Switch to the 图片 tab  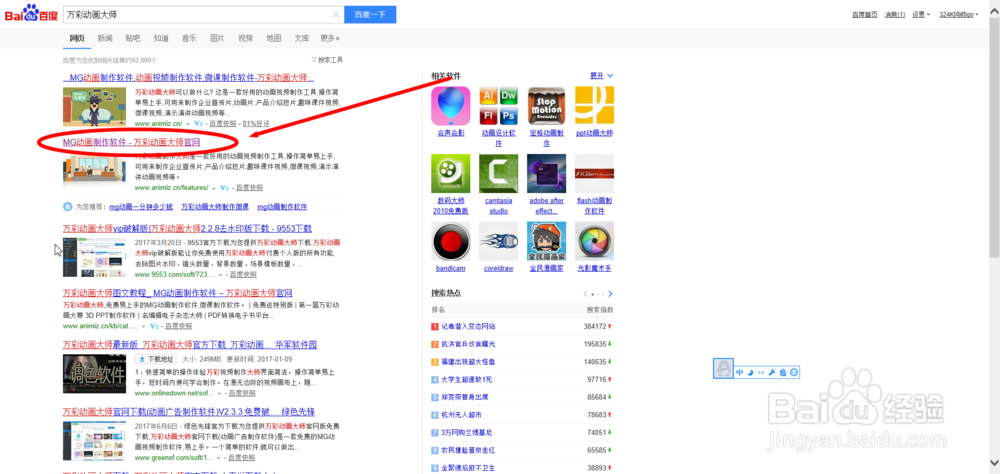[x=217, y=38]
